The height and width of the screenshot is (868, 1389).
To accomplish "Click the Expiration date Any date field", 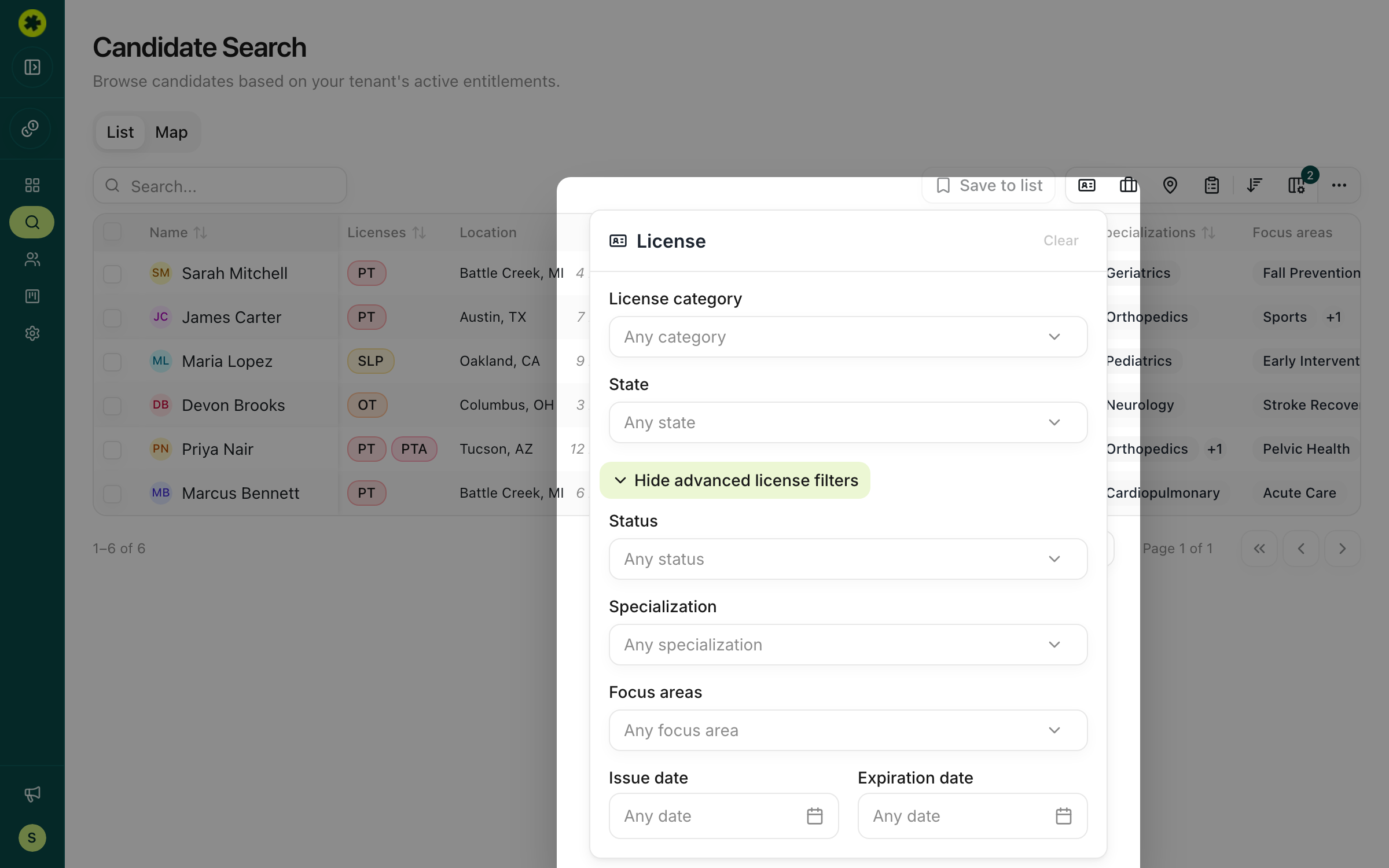I will tap(972, 816).
